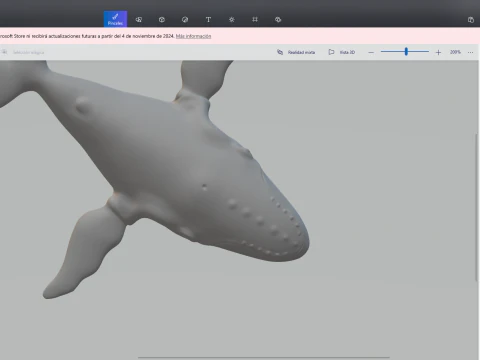Open the Stickers tool
The image size is (480, 360).
[x=185, y=20]
